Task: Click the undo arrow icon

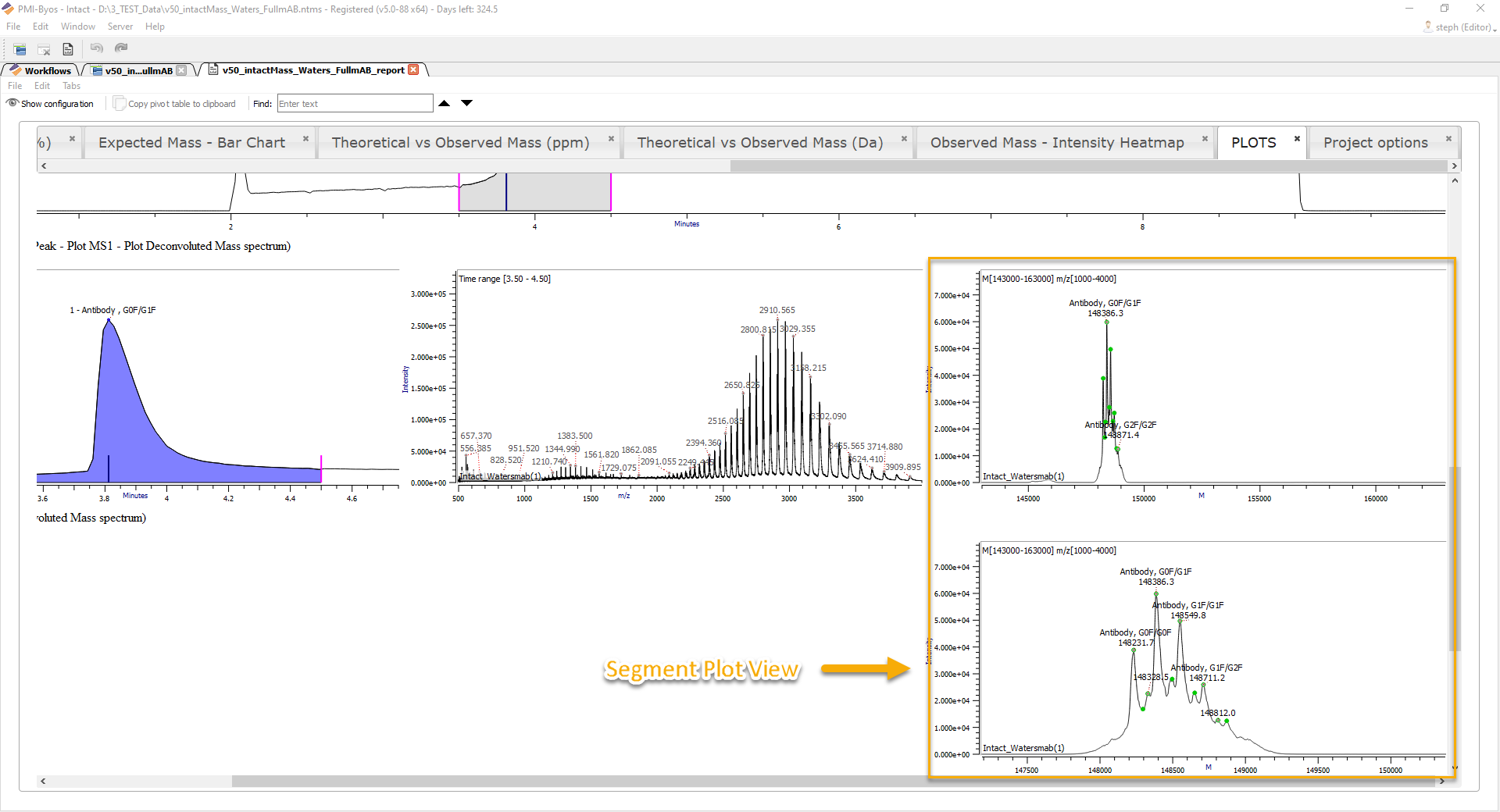Action: [96, 48]
